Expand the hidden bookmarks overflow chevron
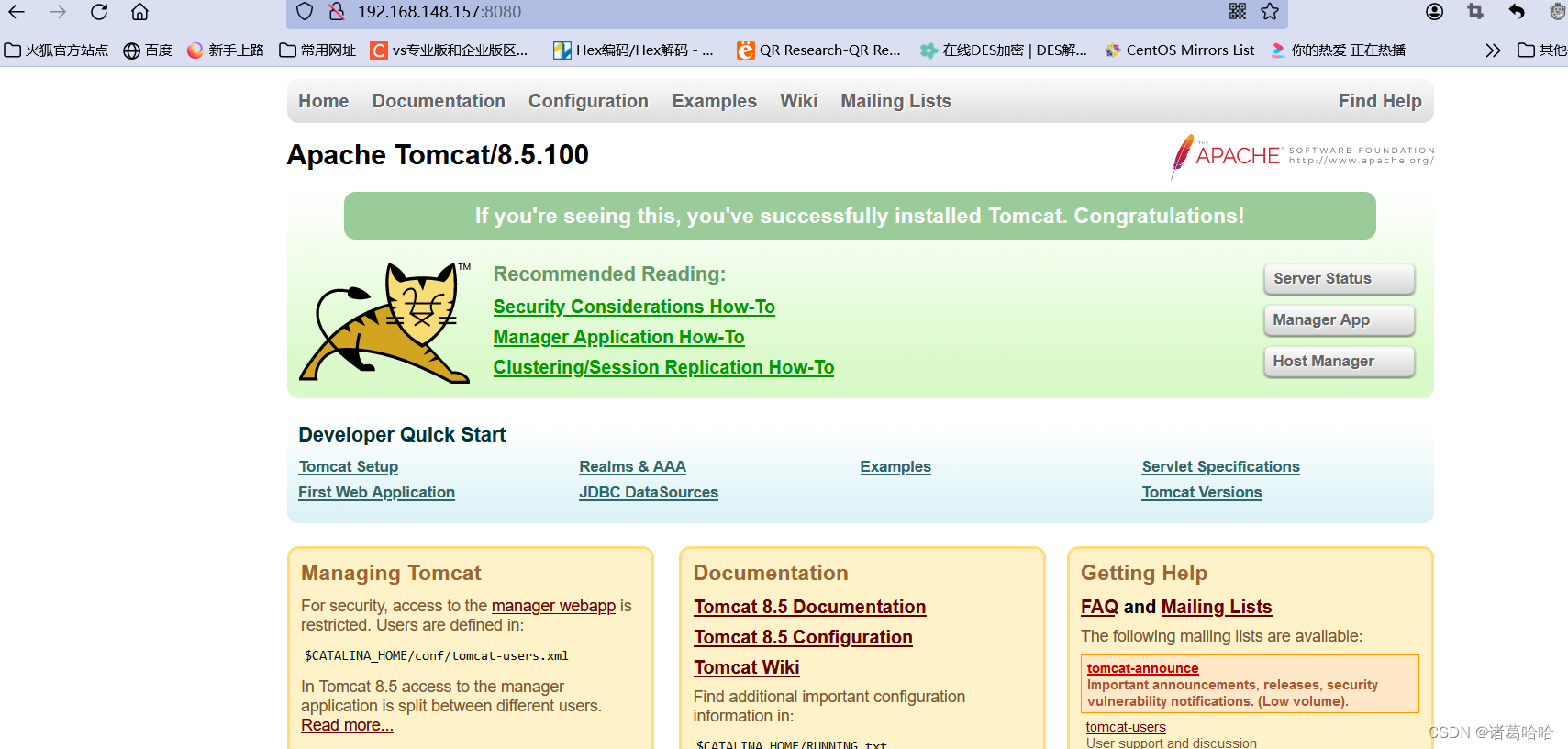1568x749 pixels. tap(1493, 50)
